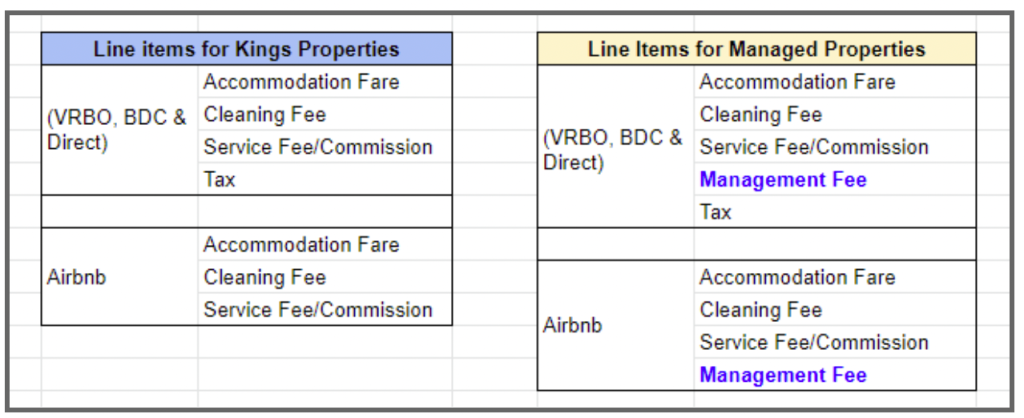Click Kings VRBO section Accommodation Fare cell

tap(301, 82)
